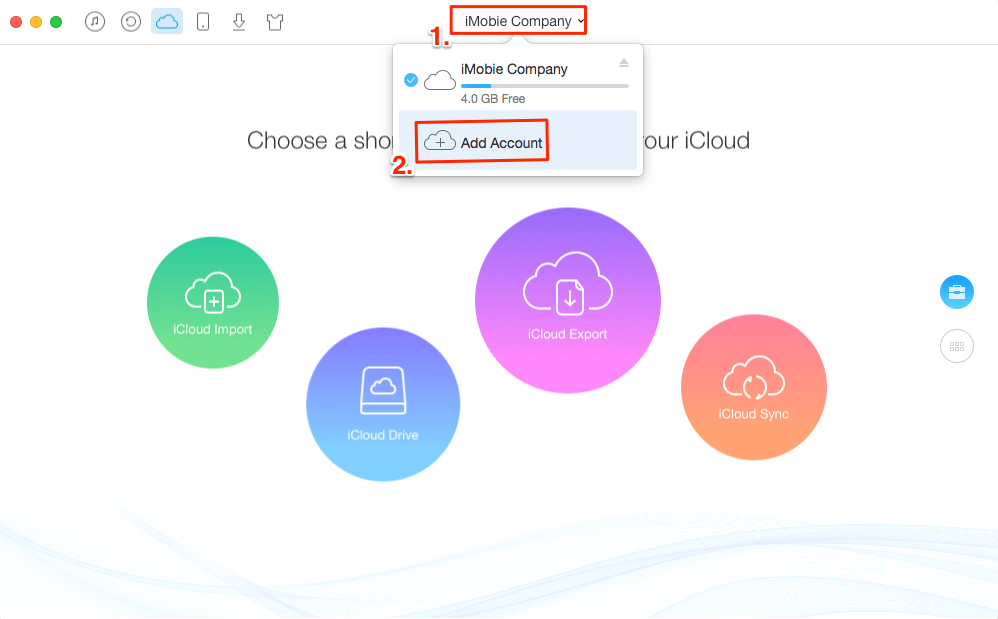Open the iCloud Sync shortcut
The width and height of the screenshot is (998, 619).
click(x=754, y=387)
